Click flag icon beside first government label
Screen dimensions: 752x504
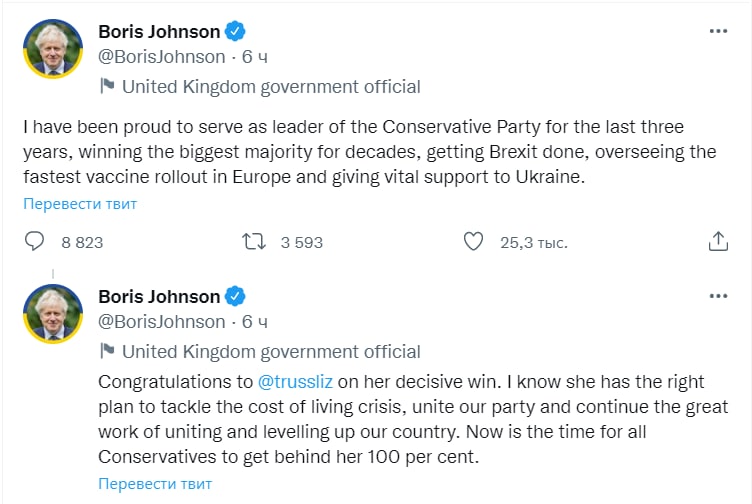(x=108, y=87)
